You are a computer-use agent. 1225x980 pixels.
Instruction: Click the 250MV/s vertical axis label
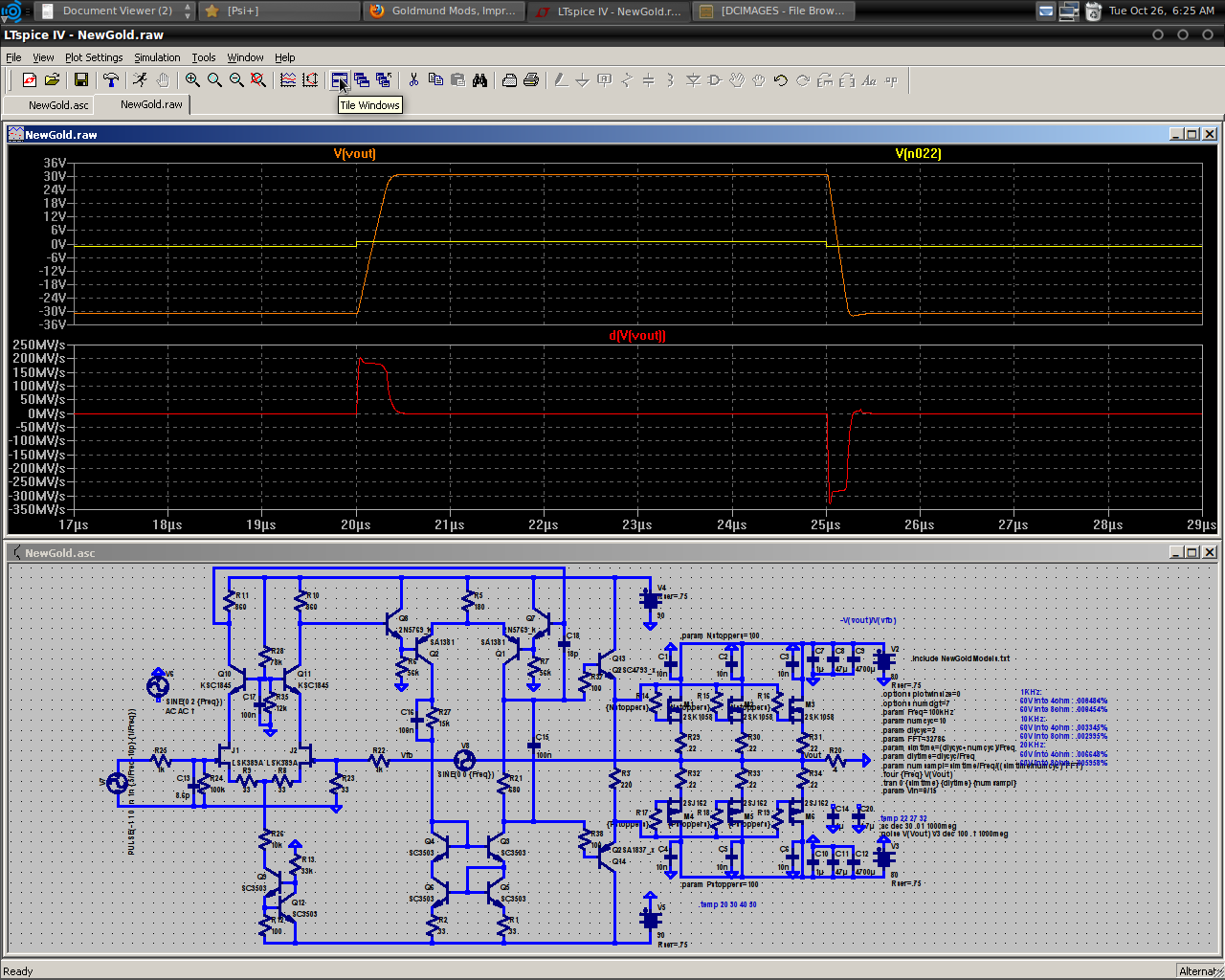[x=38, y=345]
